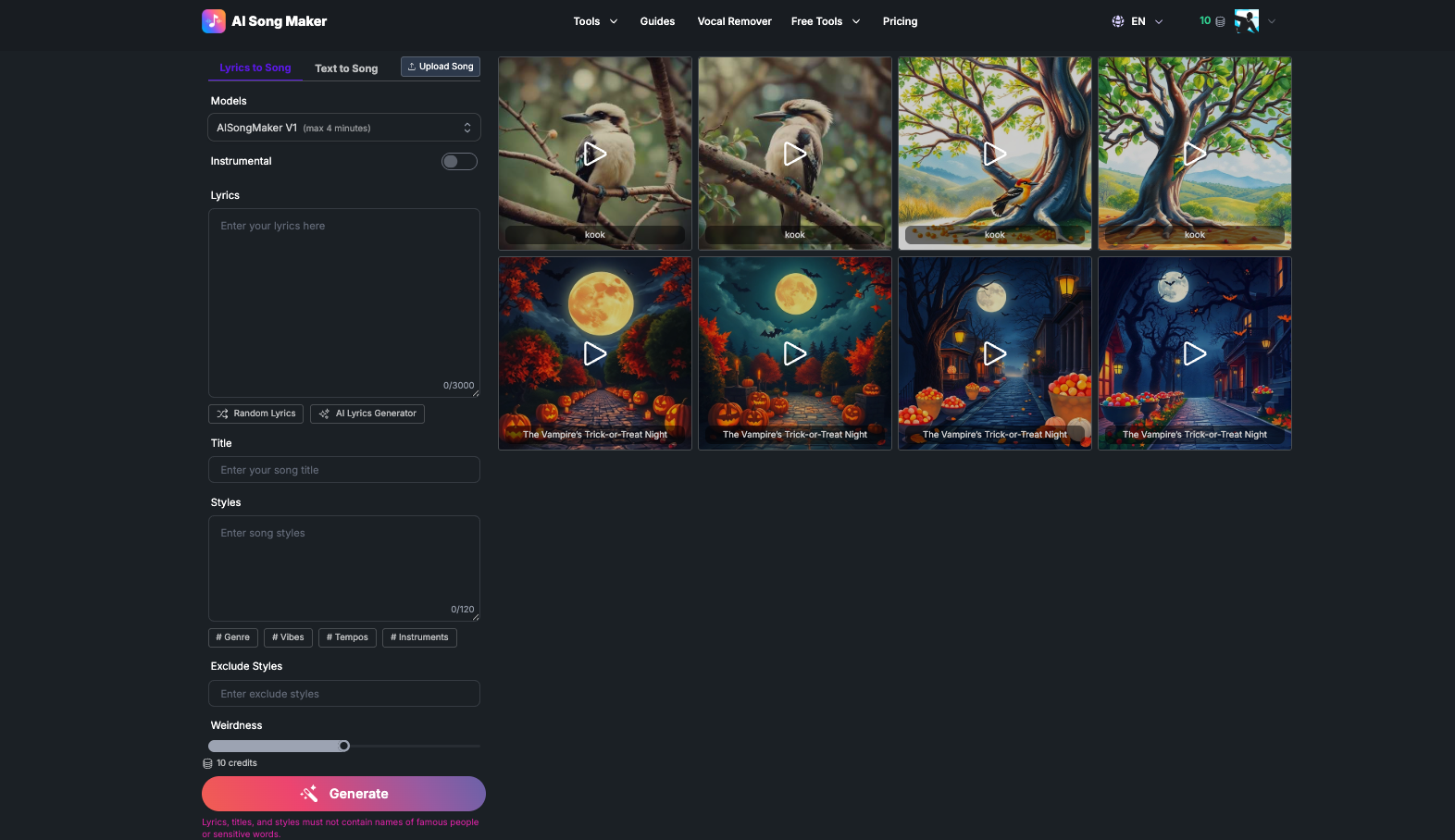Open the Tempos style tag list
The width and height of the screenshot is (1455, 840).
click(x=347, y=637)
